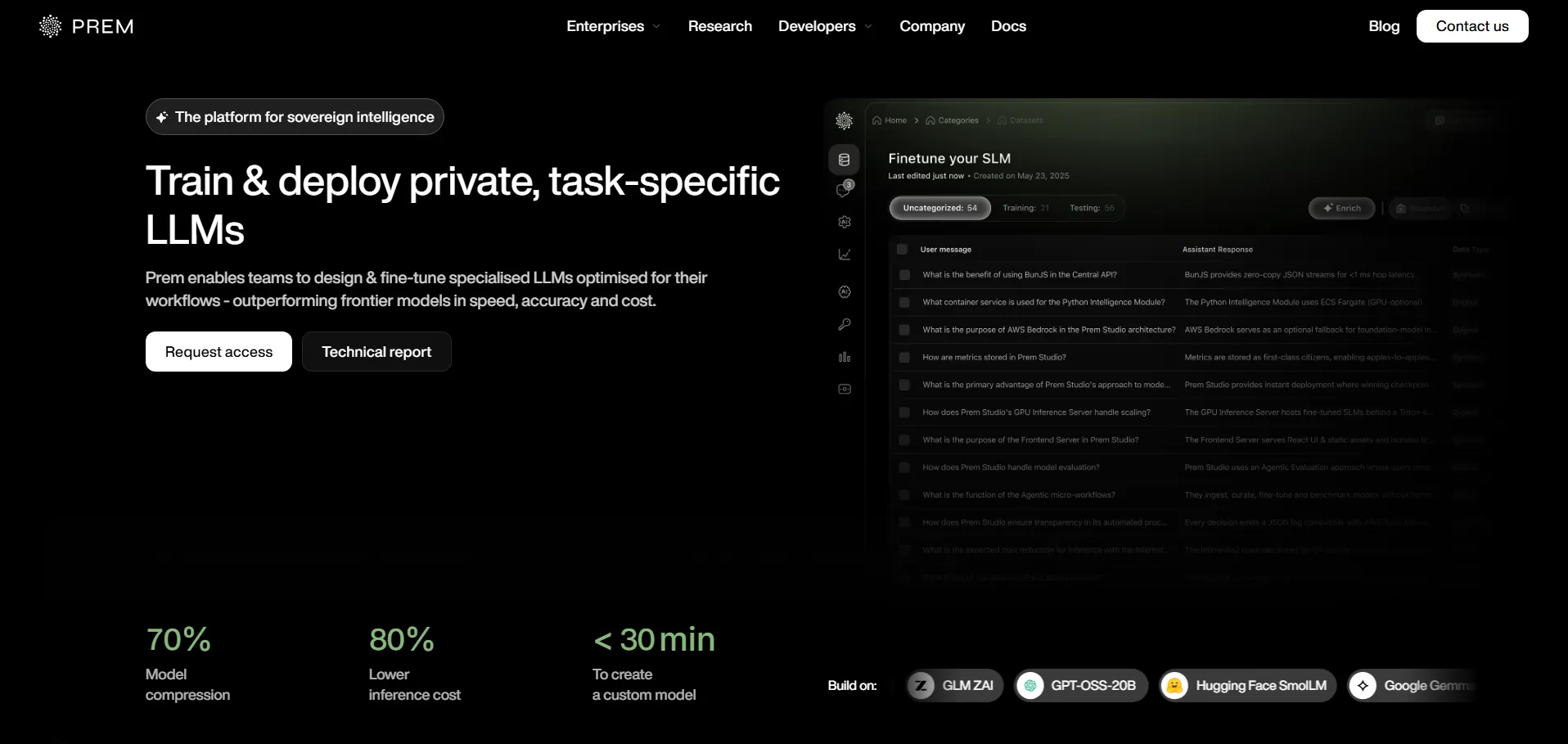Open the API key icon in sidebar
This screenshot has width=1568, height=744.
coord(845,324)
